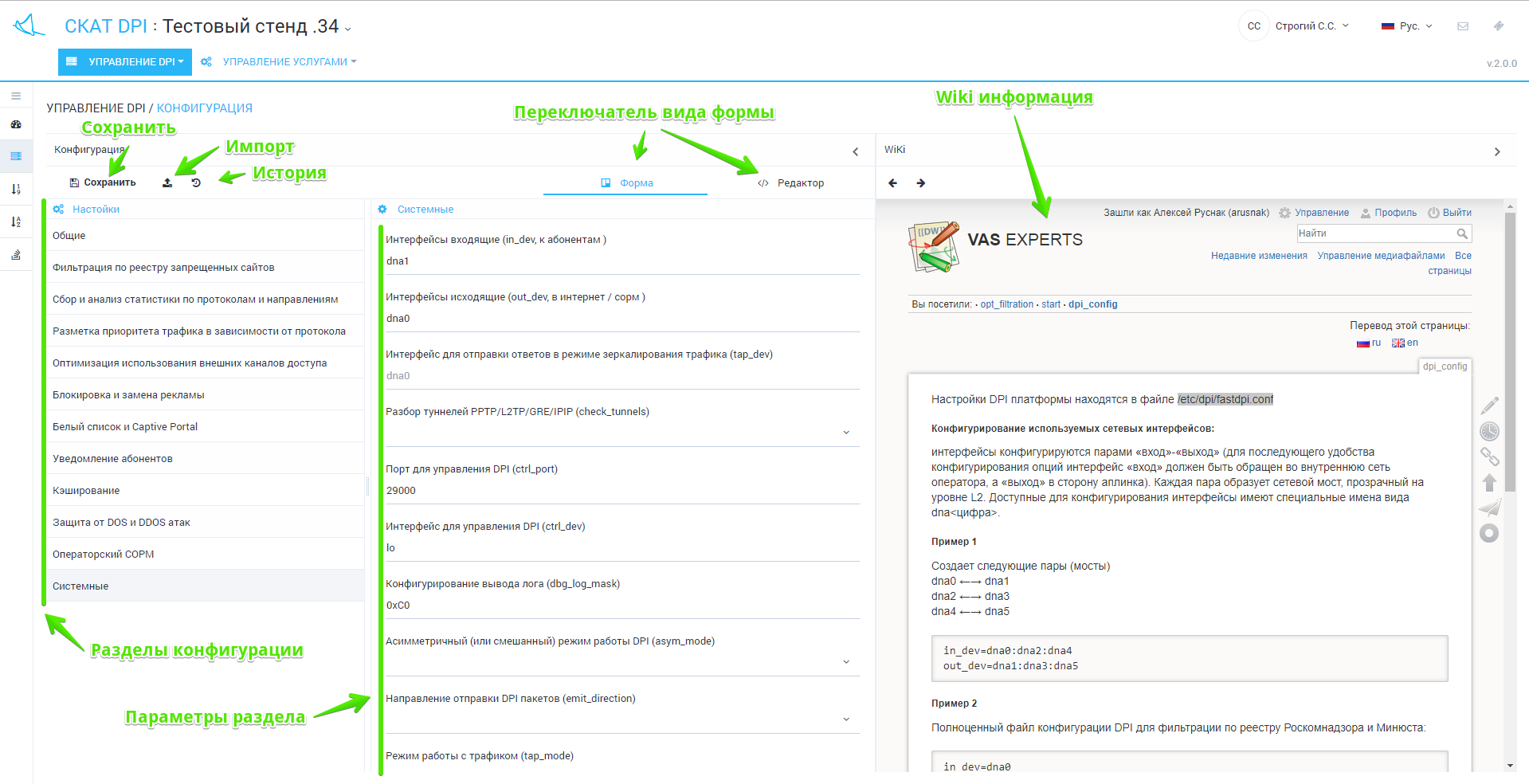Select Защита от DOS и DDOS атак section
The width and height of the screenshot is (1529, 784).
click(x=121, y=523)
